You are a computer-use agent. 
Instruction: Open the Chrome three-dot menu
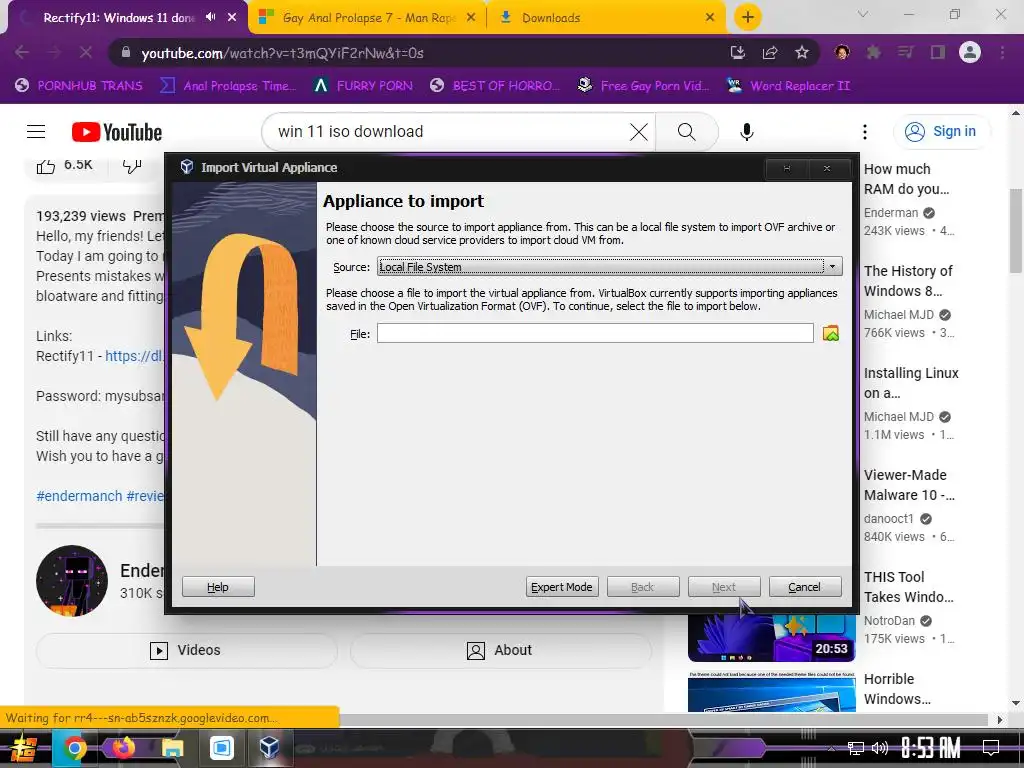[x=1002, y=52]
